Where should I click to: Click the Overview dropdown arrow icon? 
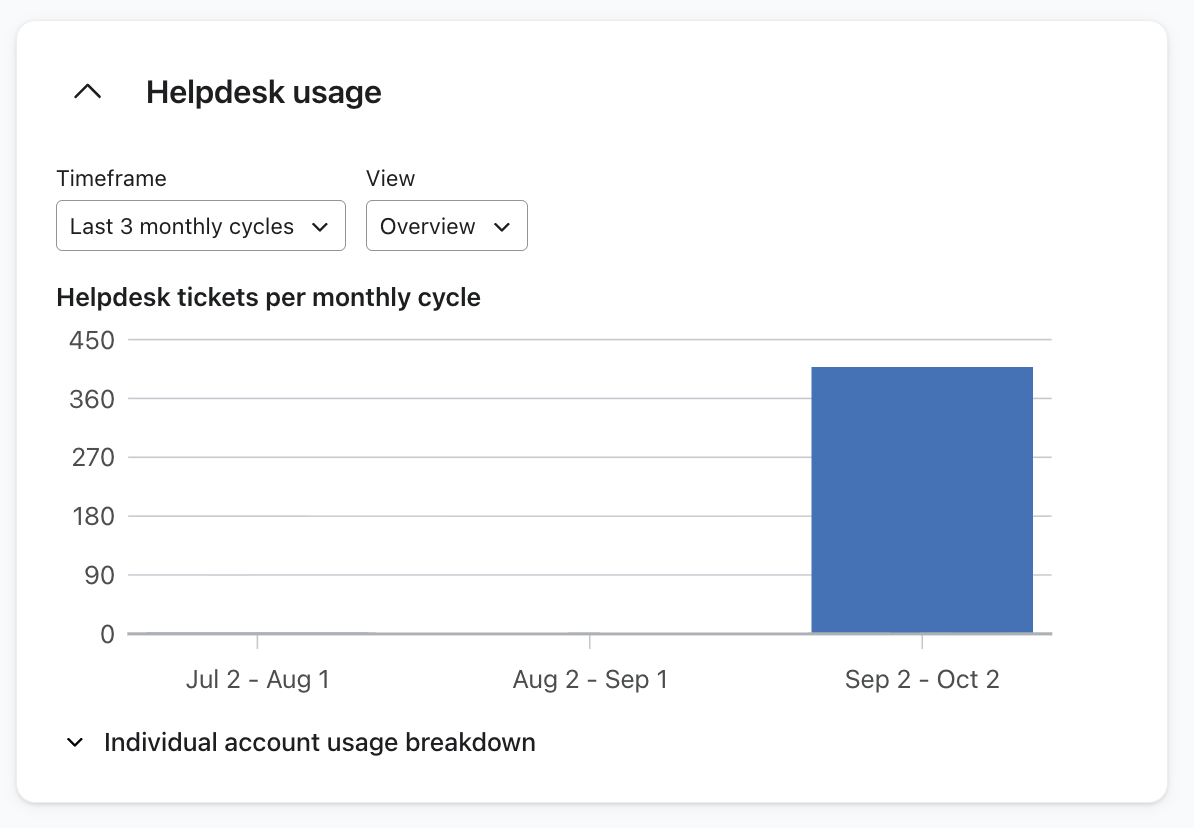[x=502, y=227]
